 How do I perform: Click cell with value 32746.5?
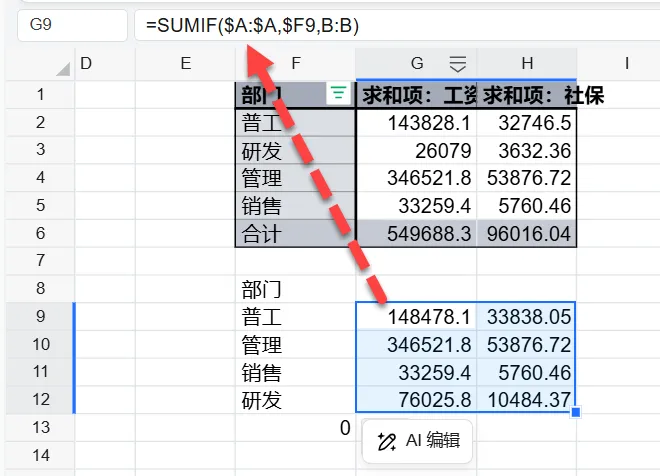pyautogui.click(x=527, y=122)
